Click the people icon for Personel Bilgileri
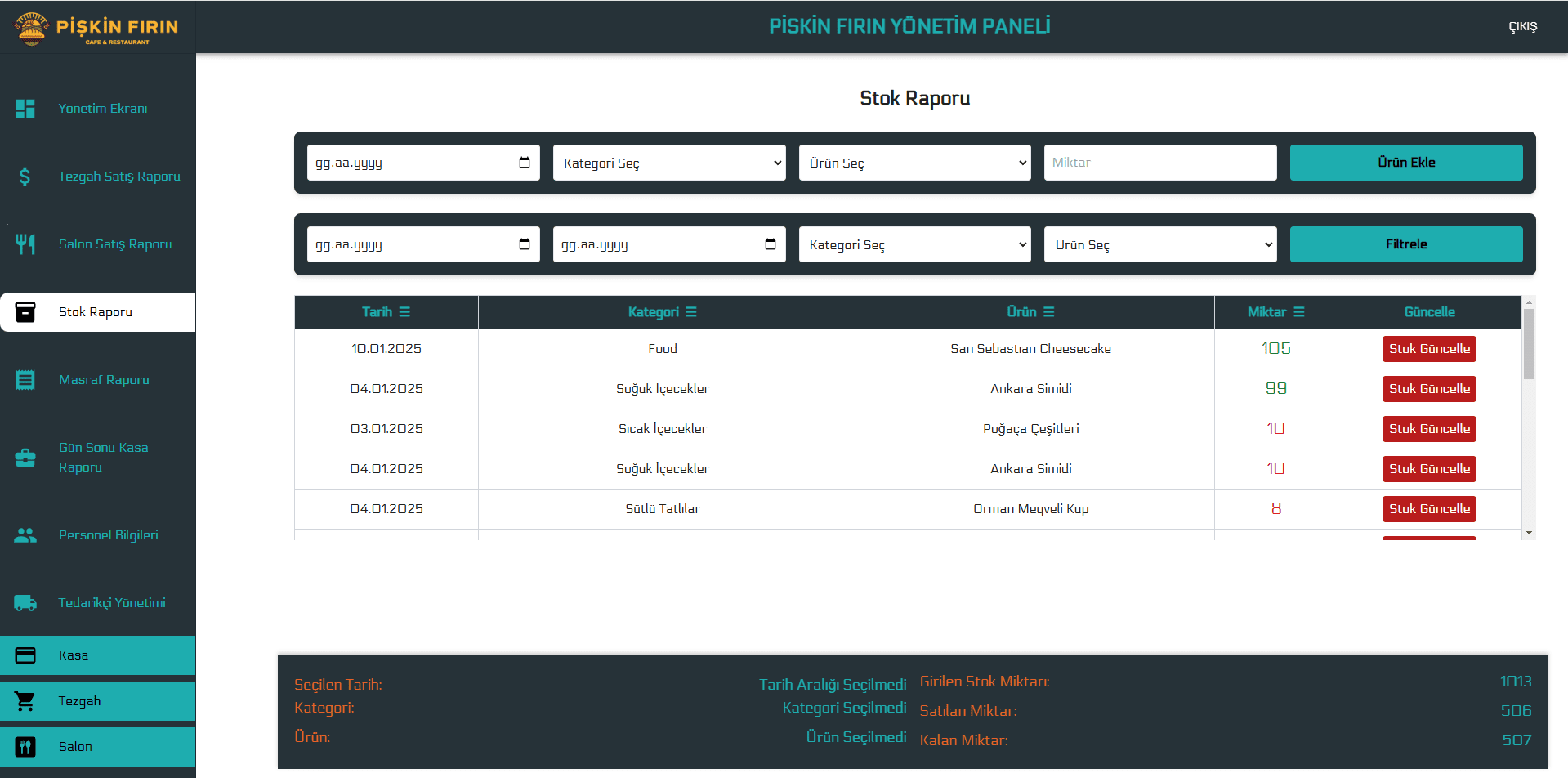This screenshot has width=1568, height=778. [25, 535]
